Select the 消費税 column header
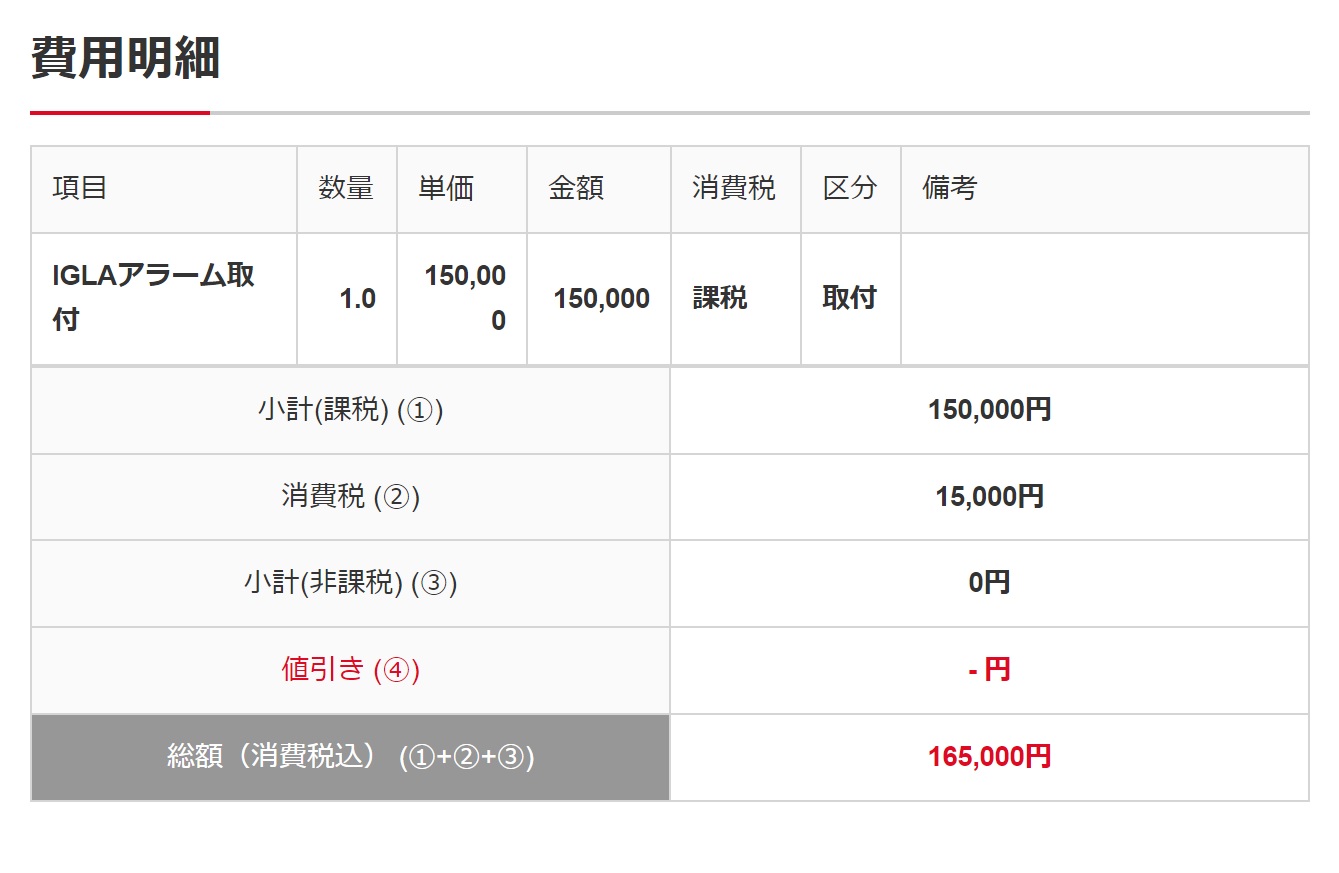This screenshot has height=873, width=1339. (x=734, y=188)
